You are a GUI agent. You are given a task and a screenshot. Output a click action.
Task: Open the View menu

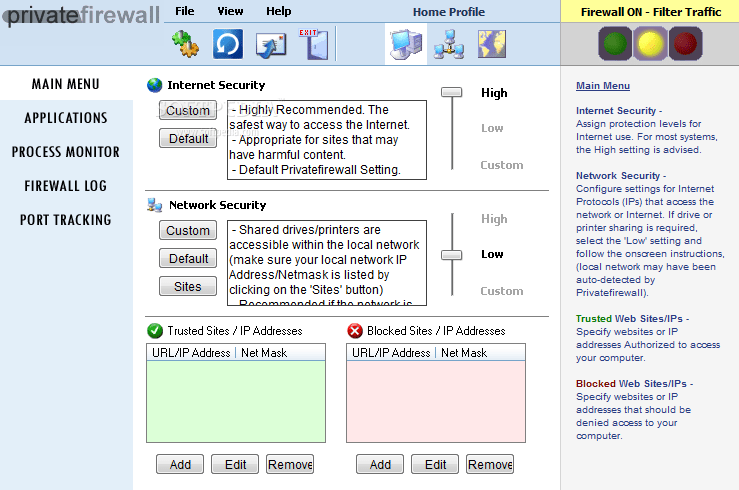coord(230,11)
